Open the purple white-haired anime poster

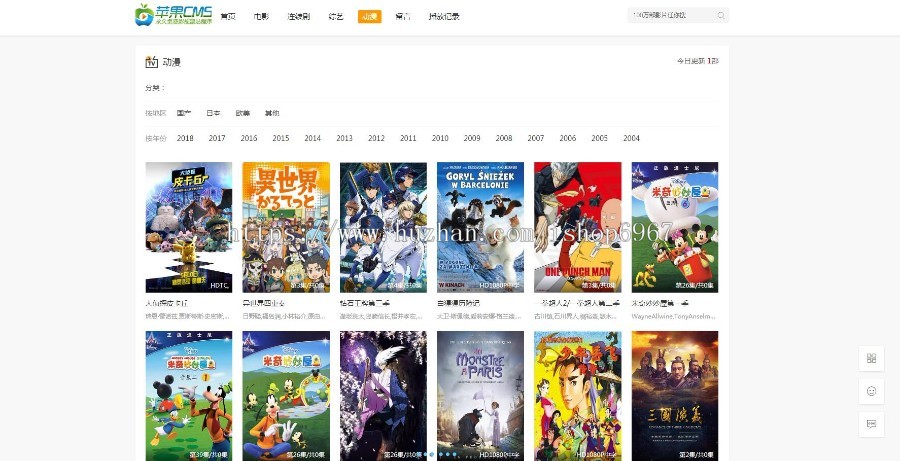(x=383, y=396)
